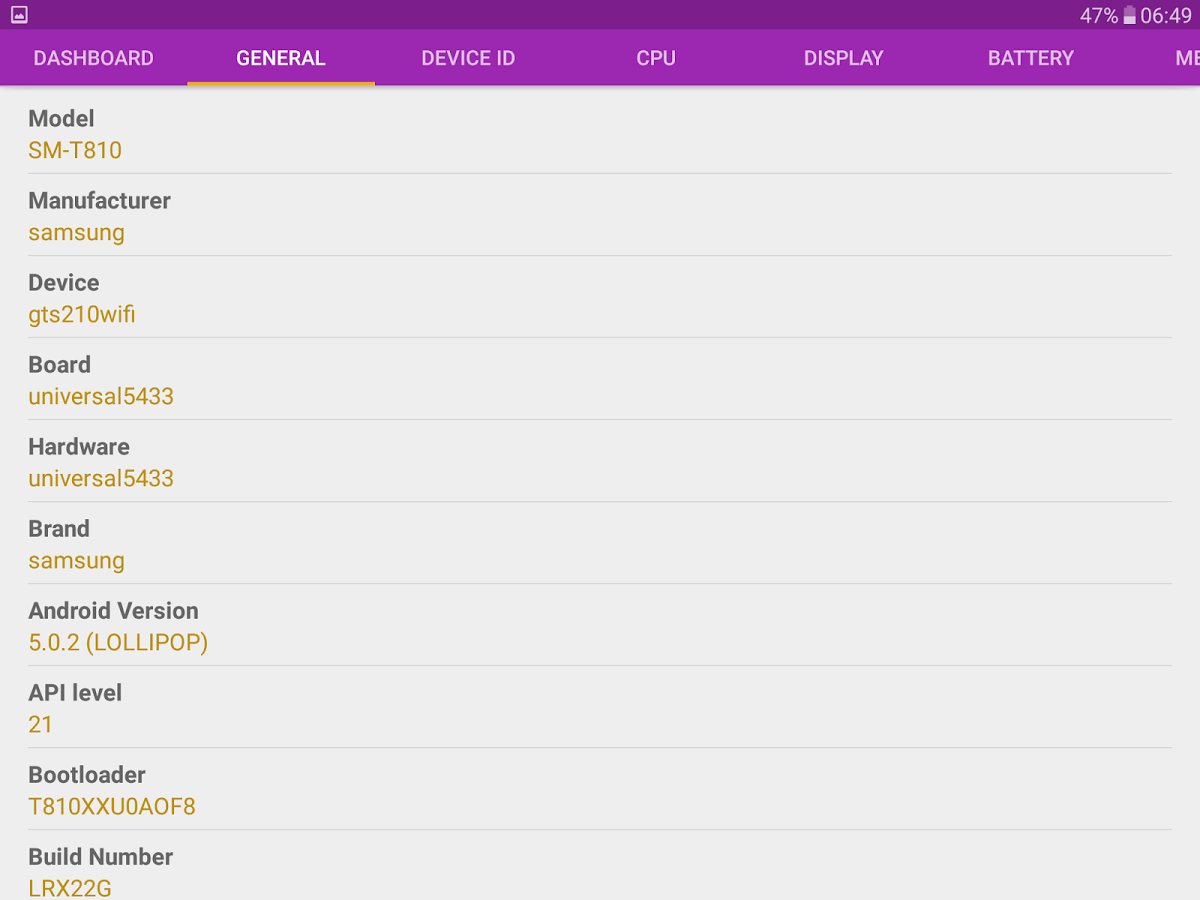
Task: Open the Dashboard tab
Action: click(93, 58)
